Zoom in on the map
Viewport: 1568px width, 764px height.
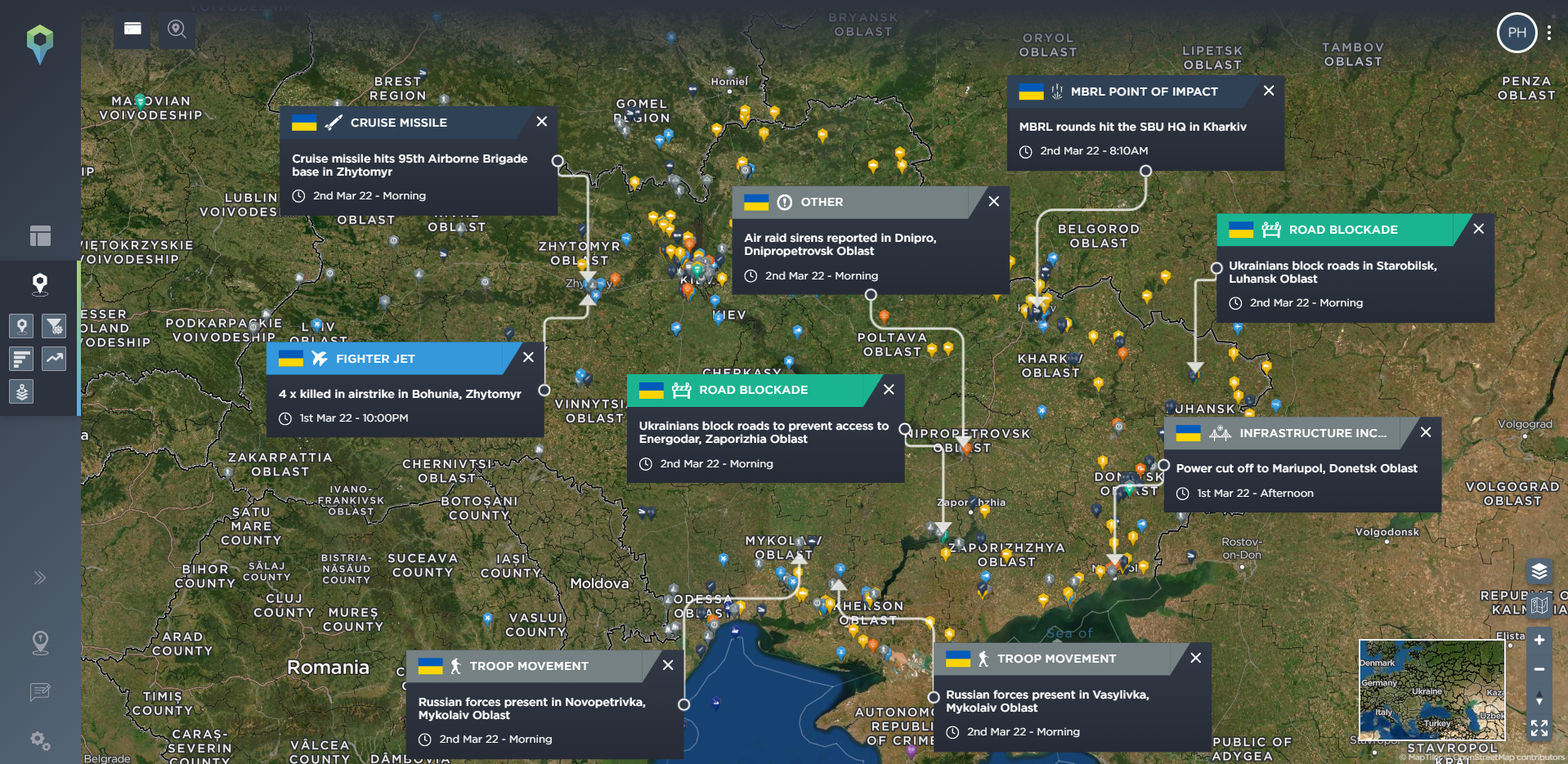pyautogui.click(x=1539, y=640)
